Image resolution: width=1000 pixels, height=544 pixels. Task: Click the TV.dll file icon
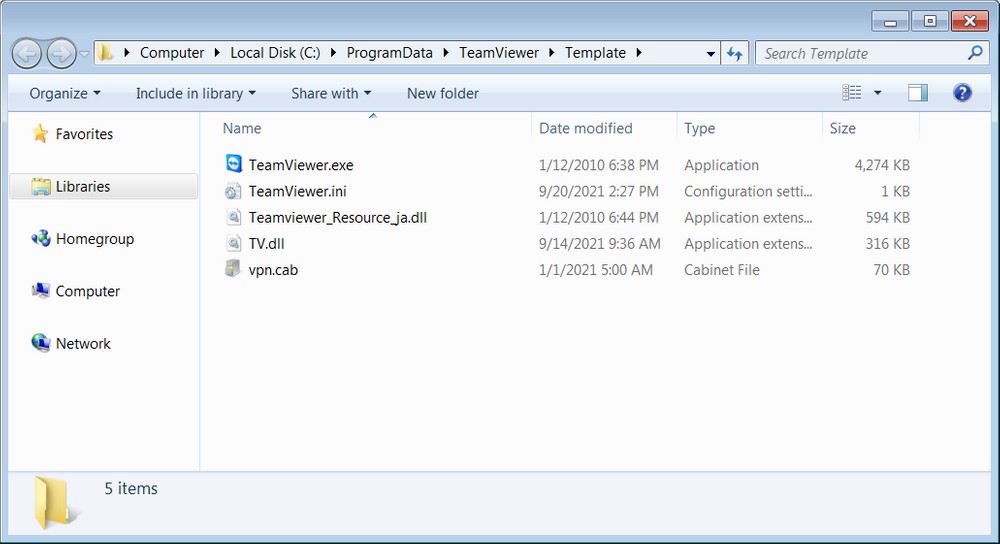pos(234,243)
